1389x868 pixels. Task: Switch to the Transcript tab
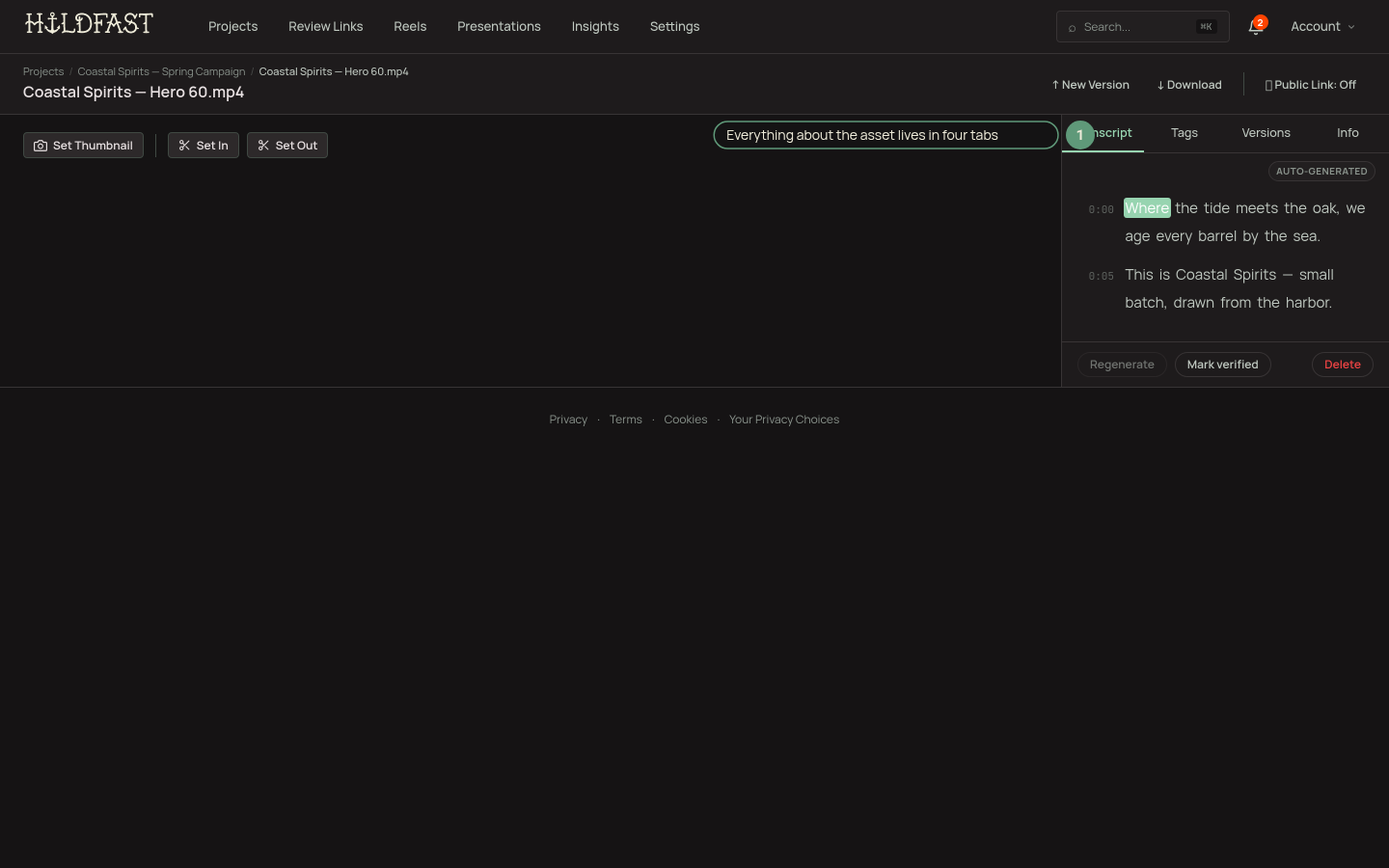(1103, 133)
